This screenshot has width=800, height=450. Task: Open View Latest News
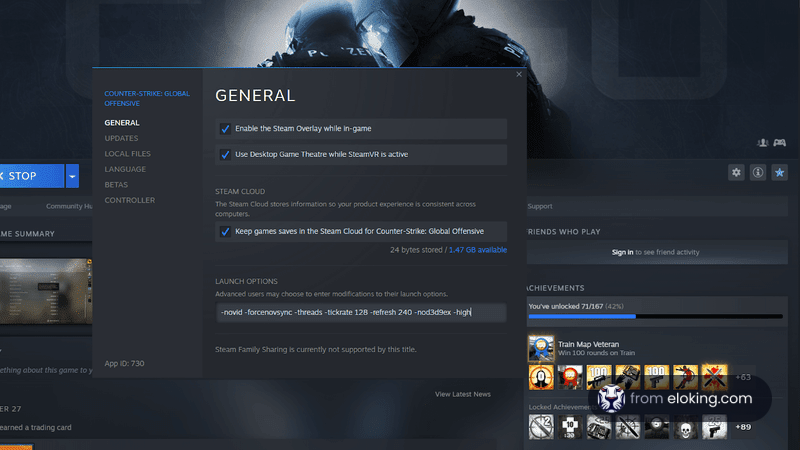tap(463, 394)
